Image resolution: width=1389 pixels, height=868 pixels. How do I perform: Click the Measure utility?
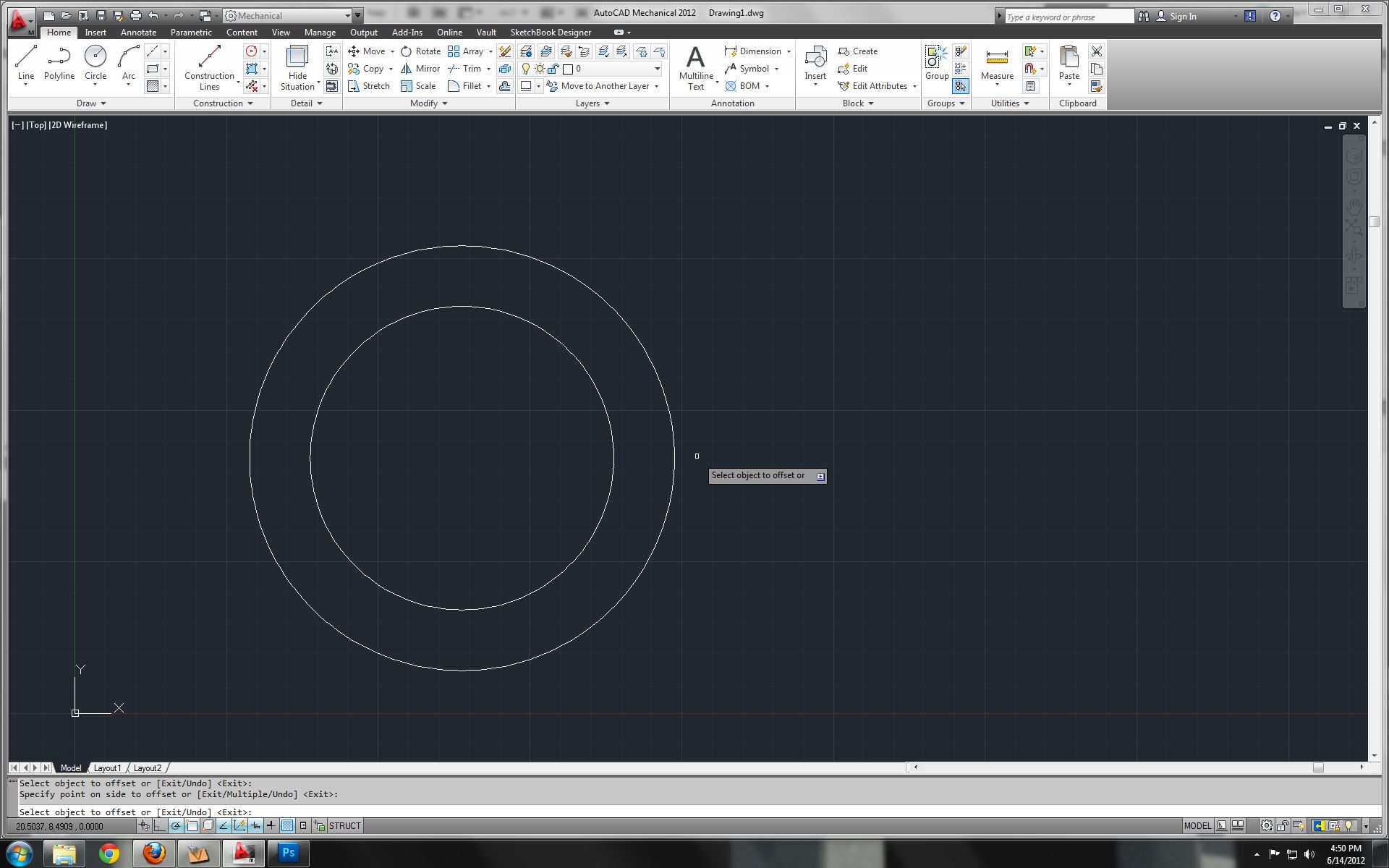click(996, 63)
